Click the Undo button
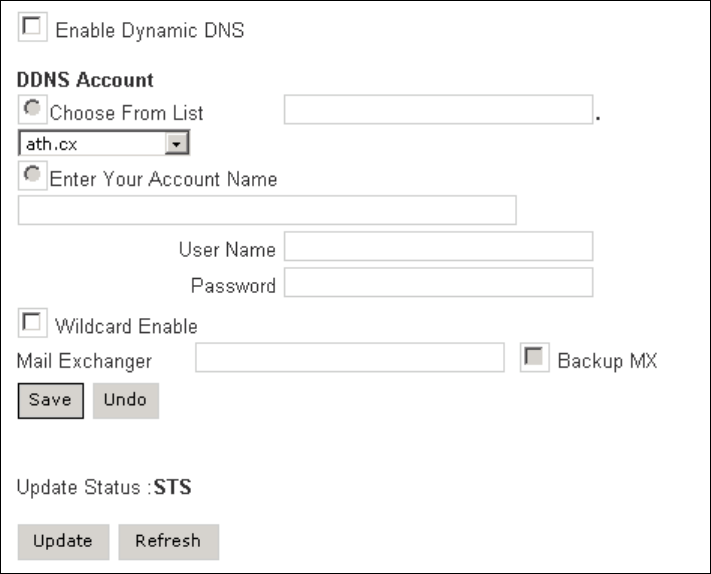Screen dimensions: 711x574 tap(126, 400)
